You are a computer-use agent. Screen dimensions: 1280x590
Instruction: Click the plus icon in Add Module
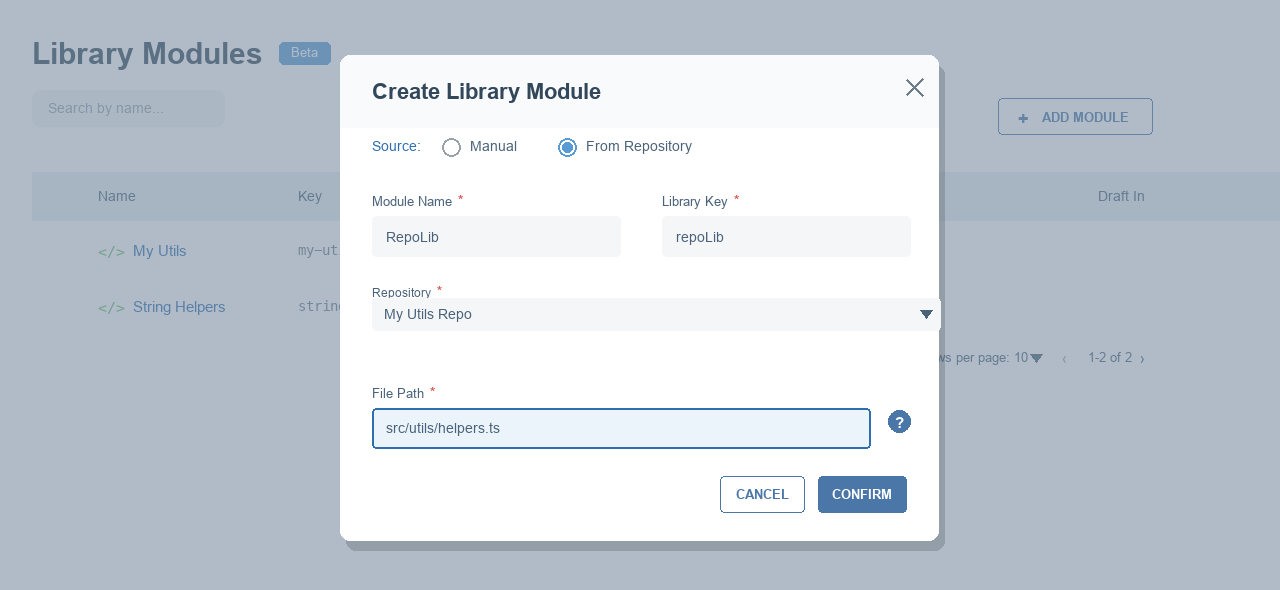point(1023,118)
